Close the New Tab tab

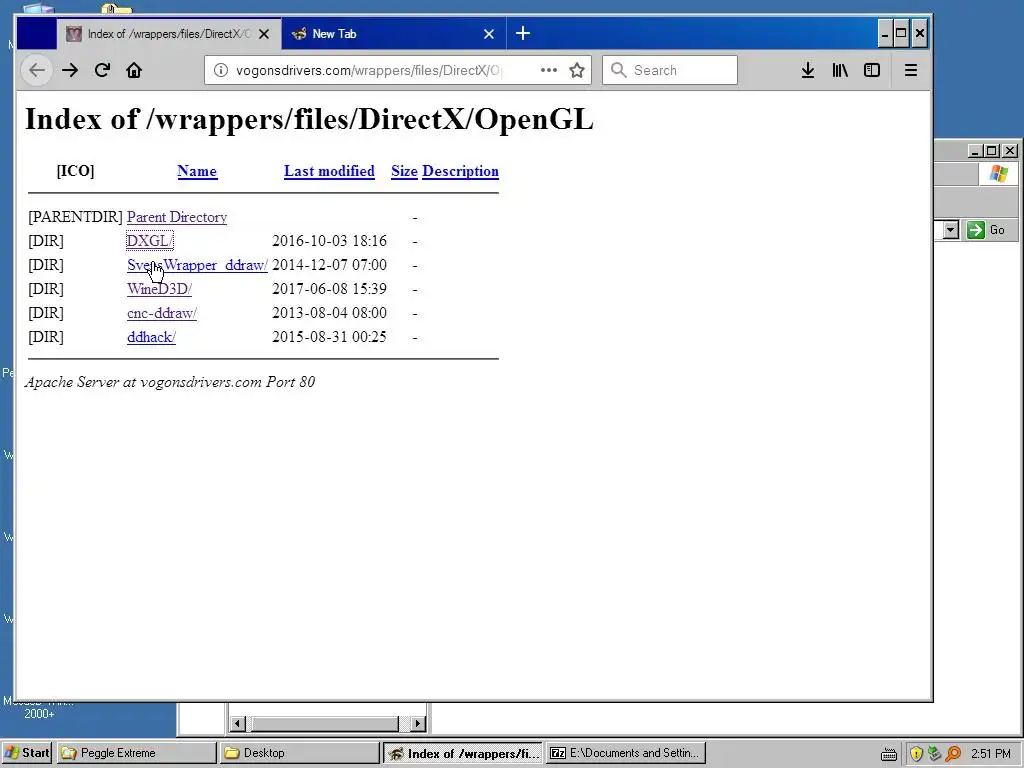[x=488, y=34]
